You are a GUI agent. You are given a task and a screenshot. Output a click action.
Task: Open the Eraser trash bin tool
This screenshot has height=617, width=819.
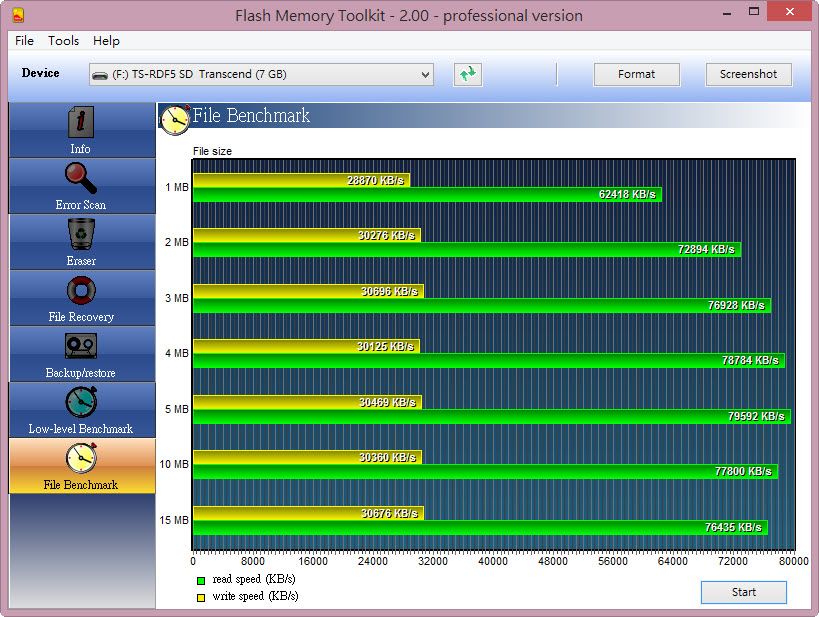coord(80,235)
